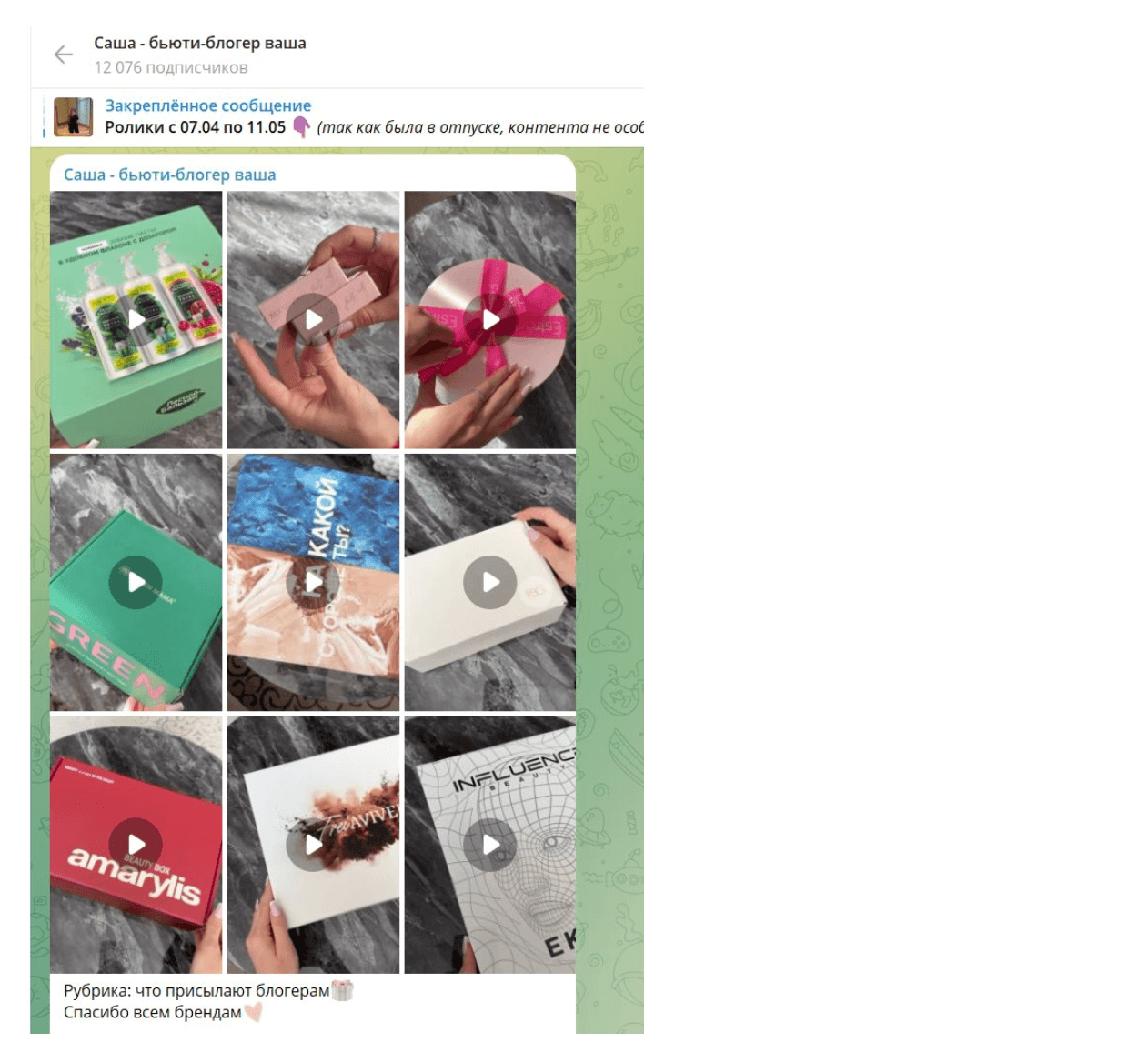This screenshot has height=1062, width=1148.
Task: Play the plain white box video
Action: (490, 582)
